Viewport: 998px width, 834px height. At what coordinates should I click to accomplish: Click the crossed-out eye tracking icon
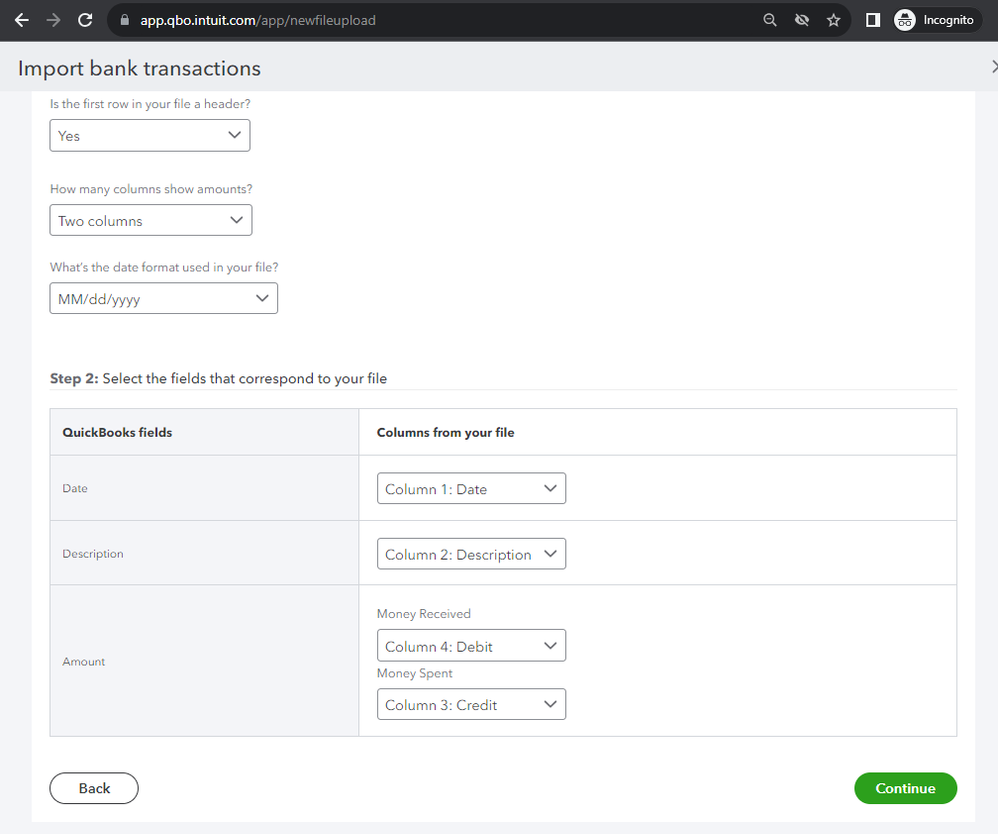pos(801,20)
